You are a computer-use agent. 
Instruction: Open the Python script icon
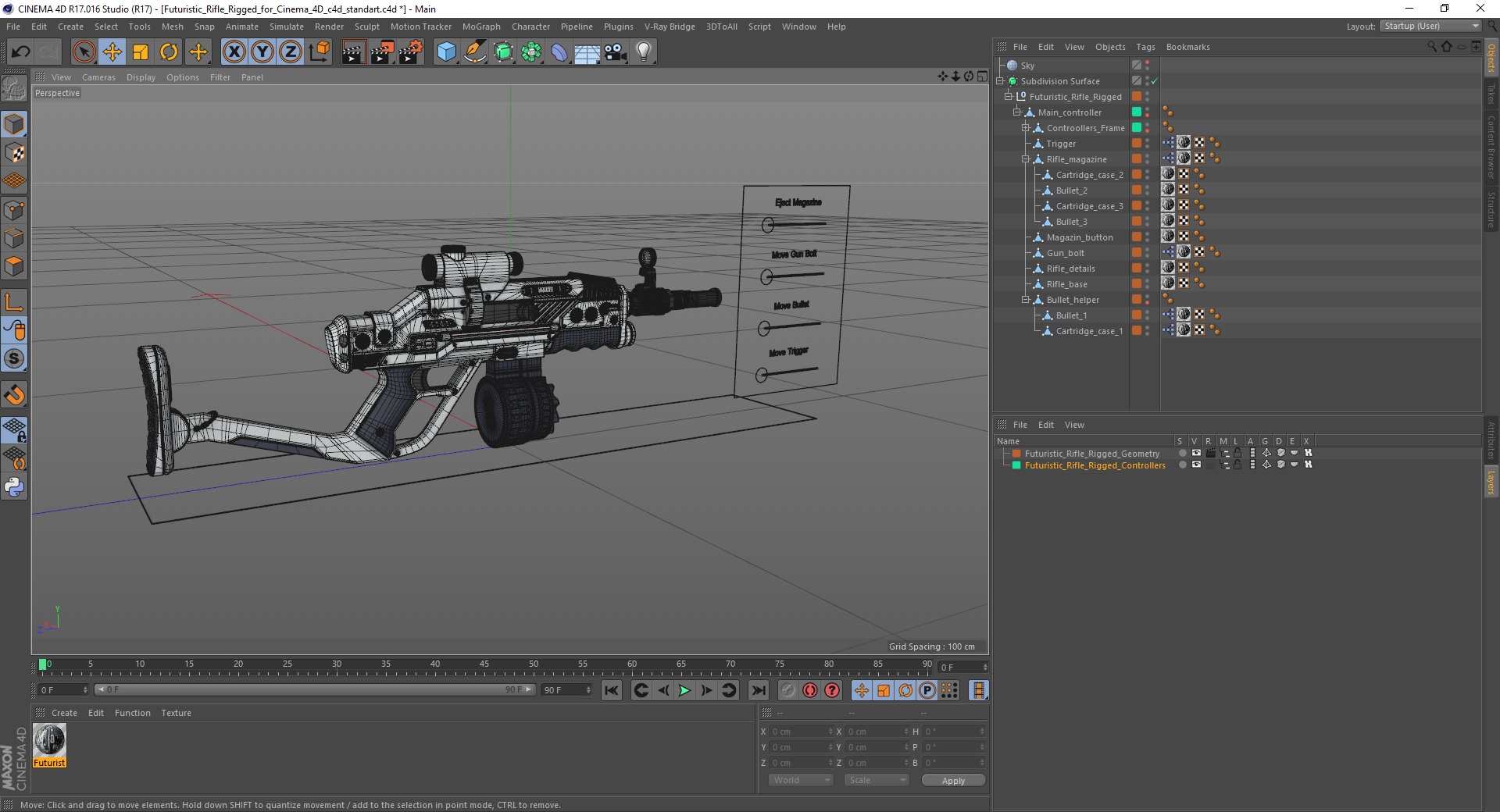(14, 487)
